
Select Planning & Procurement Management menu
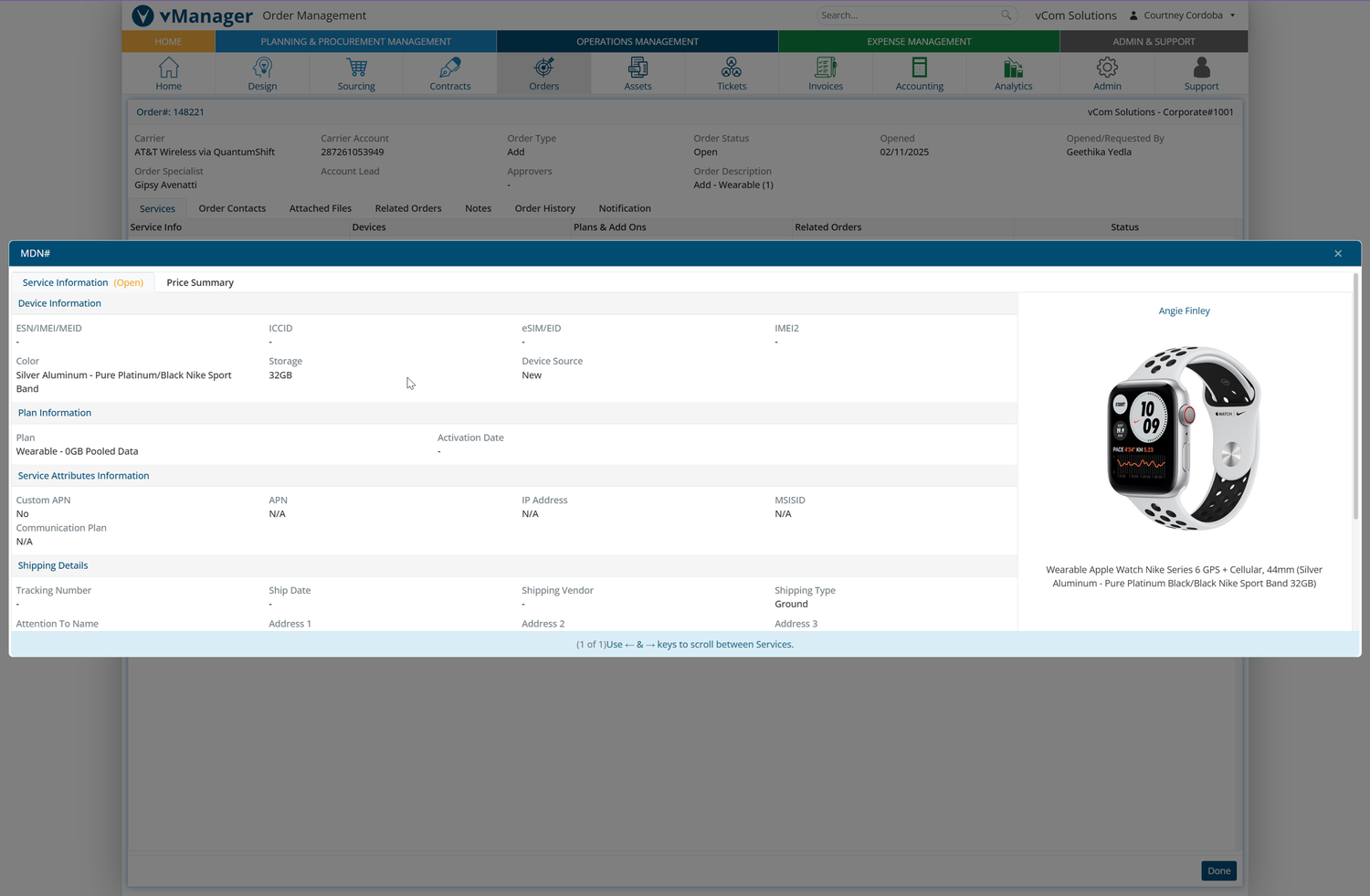pyautogui.click(x=356, y=41)
